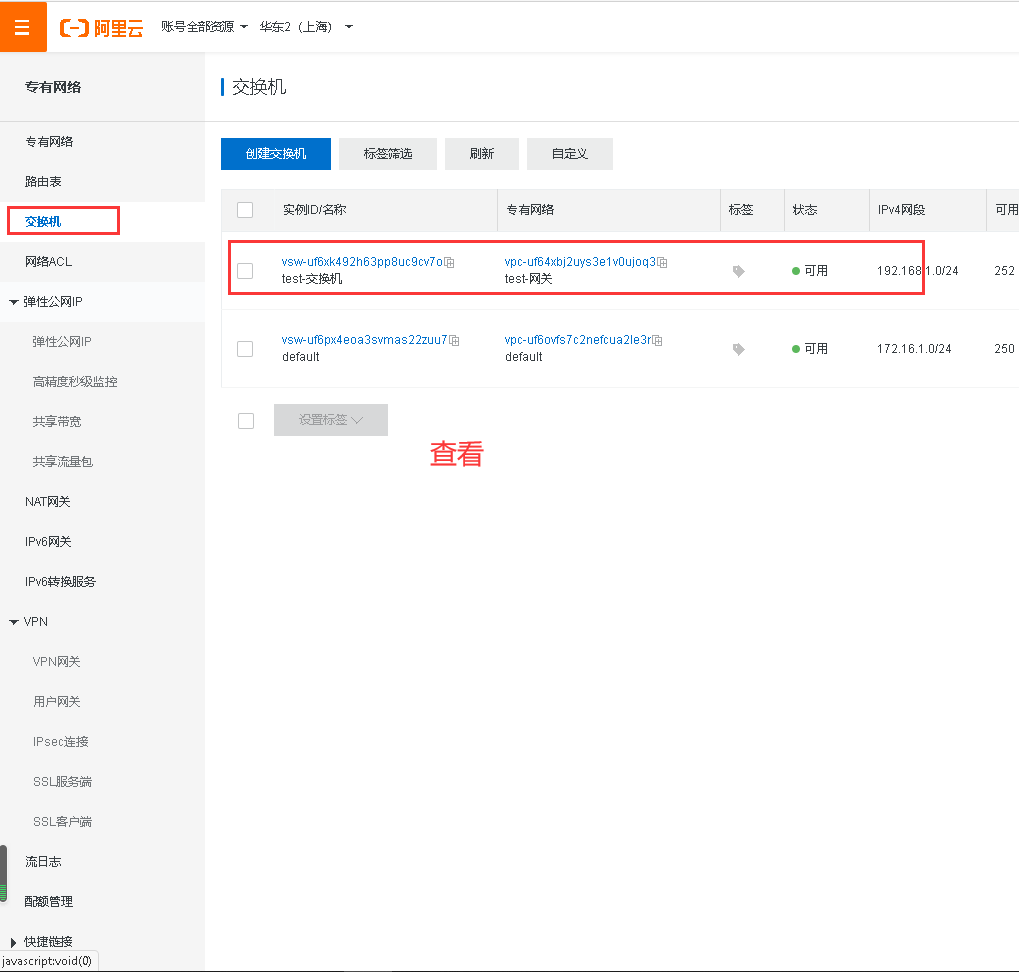This screenshot has width=1019, height=972.
Task: Check the test-交换机 row checkbox
Action: coord(245,271)
